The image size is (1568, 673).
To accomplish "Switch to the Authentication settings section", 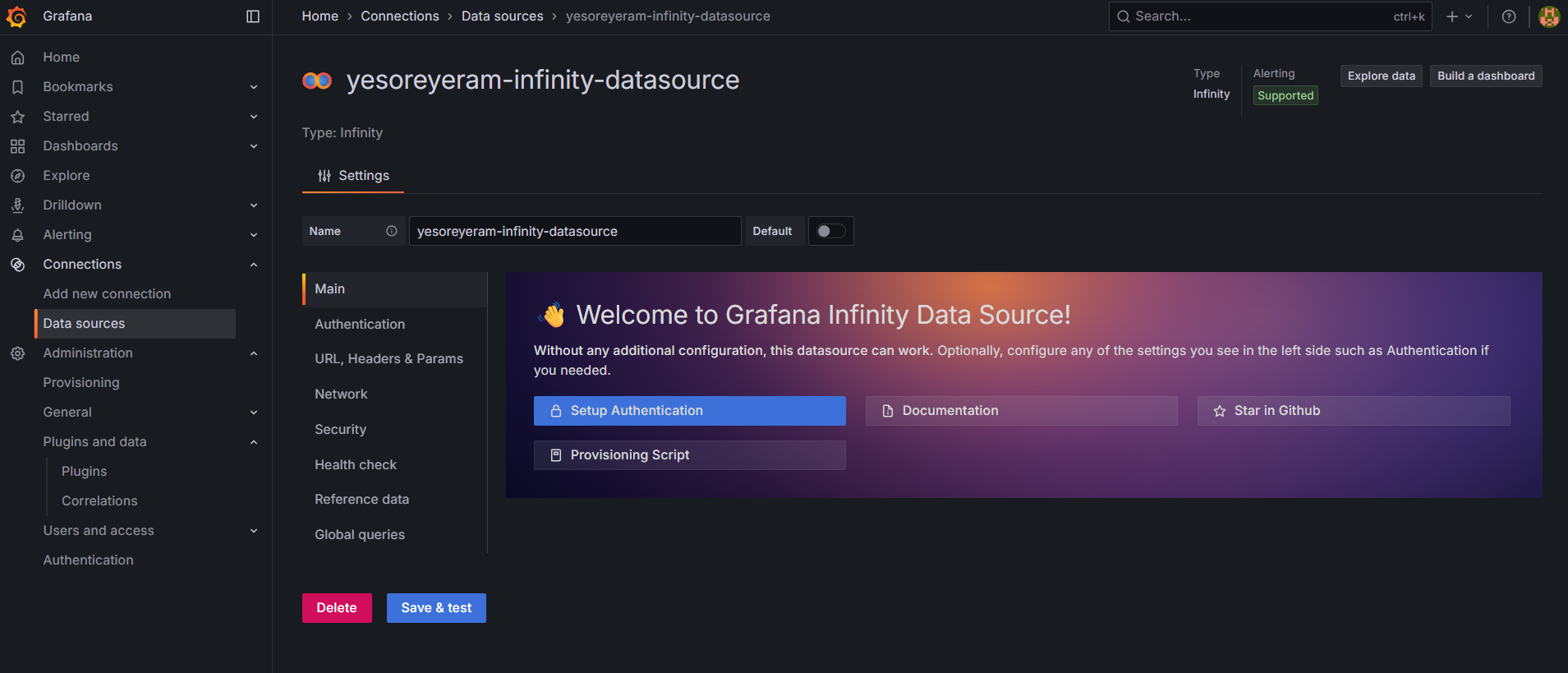I will pyautogui.click(x=360, y=324).
